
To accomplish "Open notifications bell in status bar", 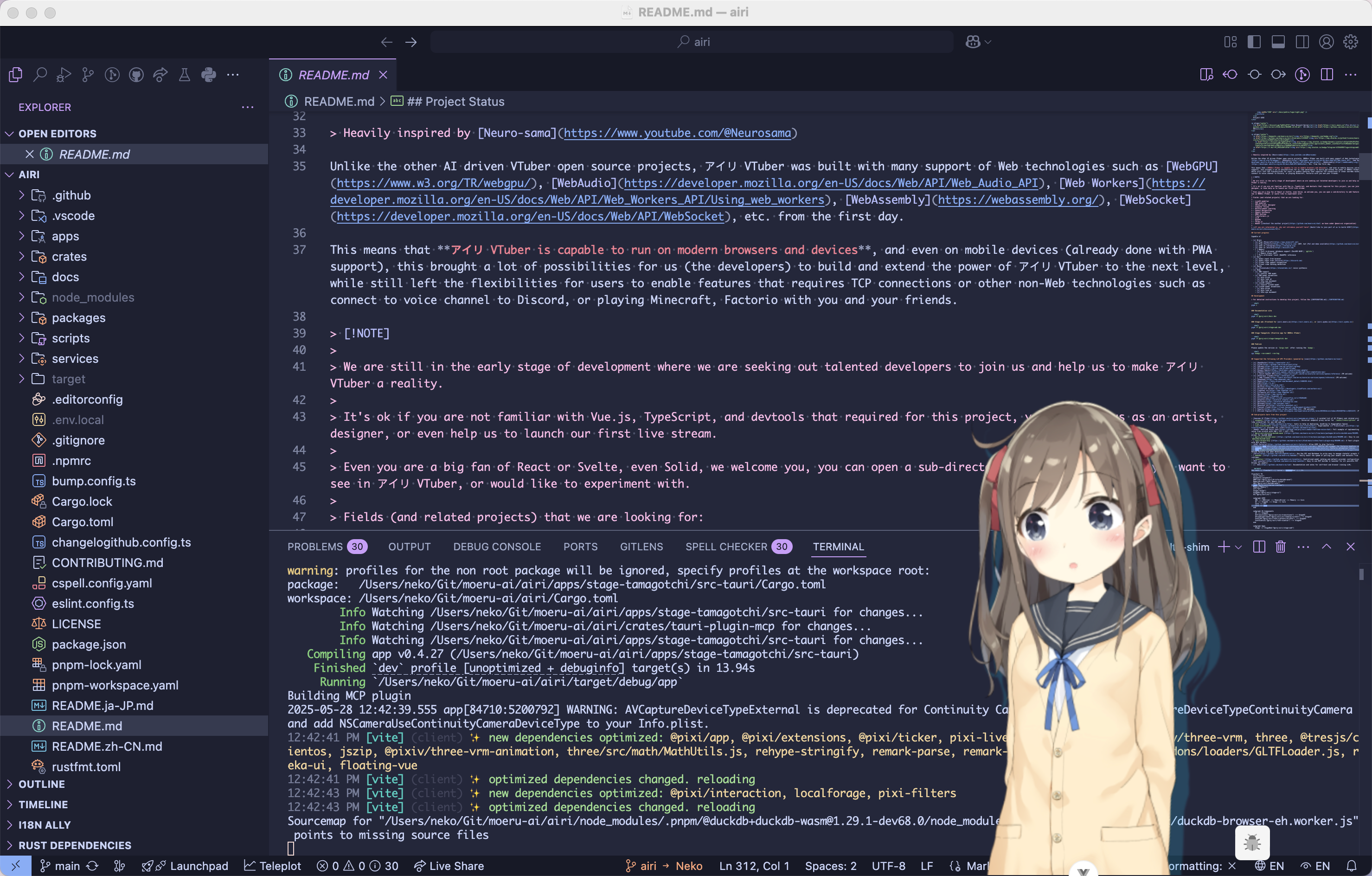I will [x=1352, y=866].
